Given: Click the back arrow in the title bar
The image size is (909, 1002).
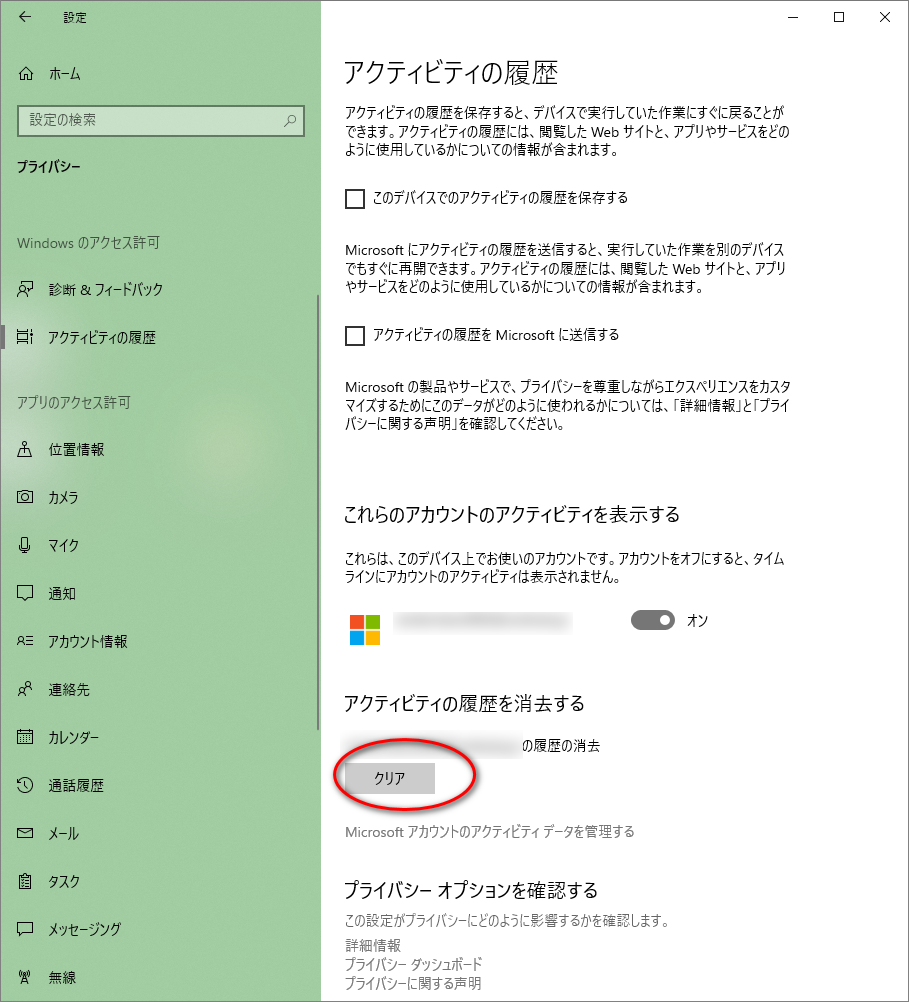Looking at the screenshot, I should (25, 17).
